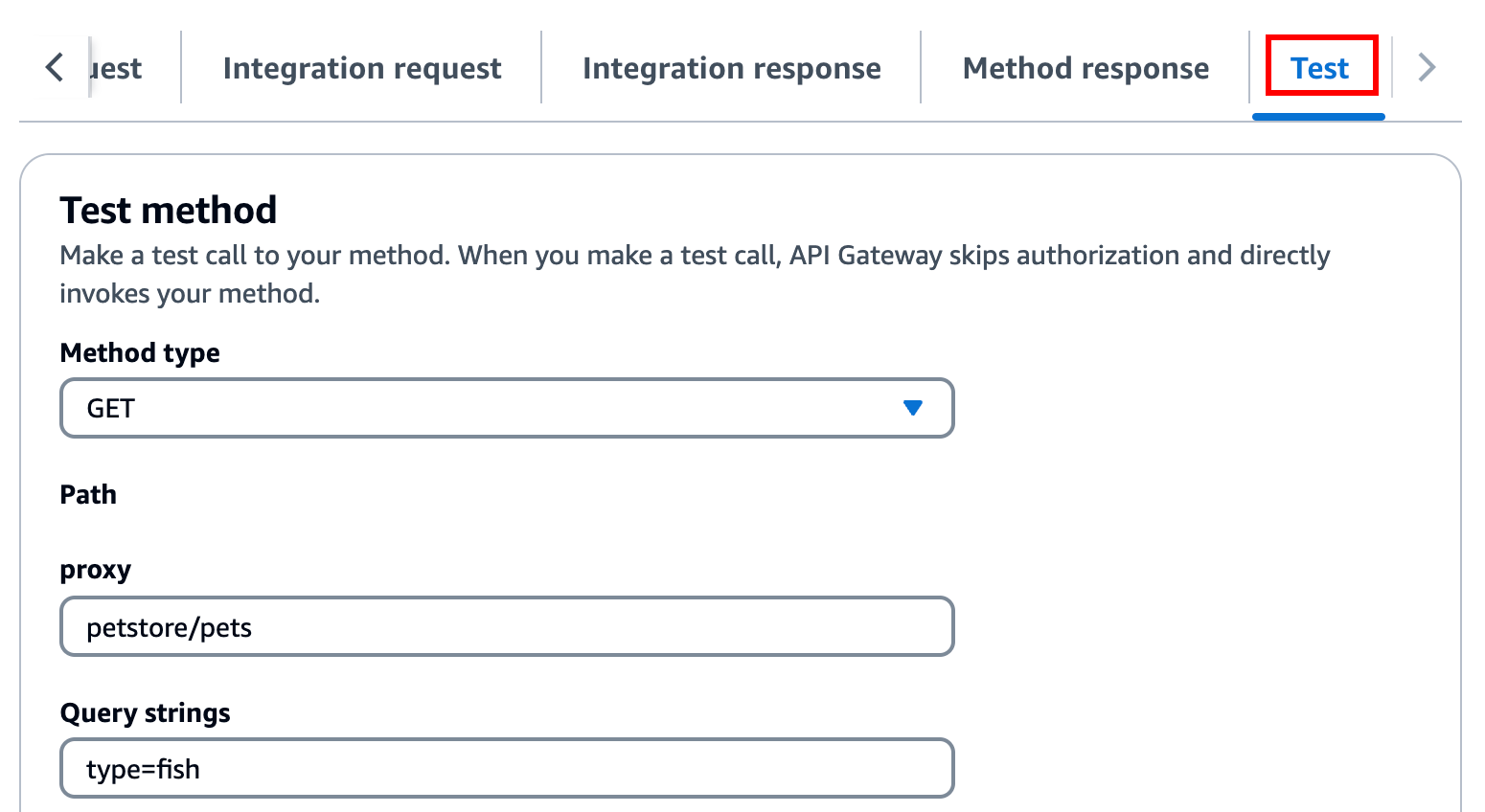Open the Method type GET dropdown
1485x812 pixels.
(x=506, y=408)
